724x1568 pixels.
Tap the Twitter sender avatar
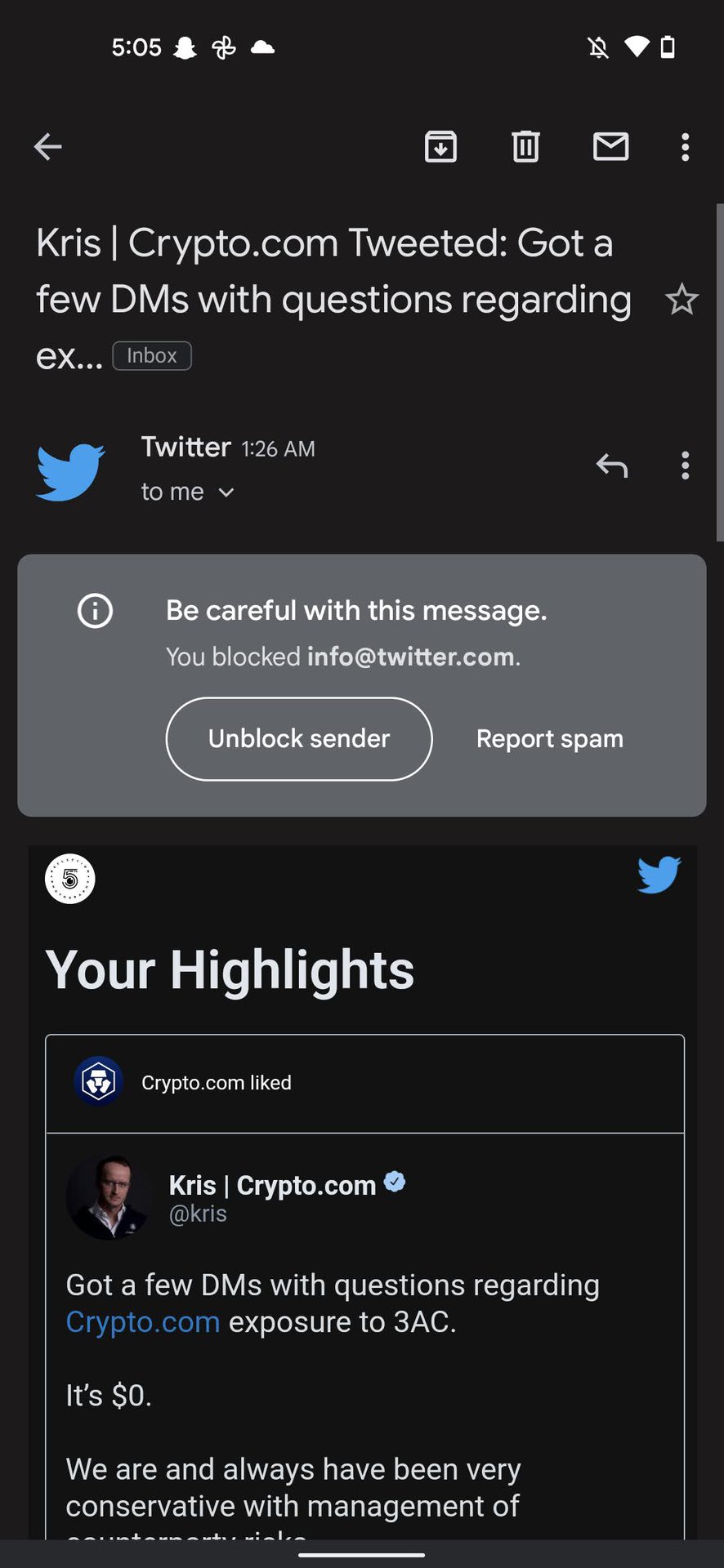(x=70, y=471)
